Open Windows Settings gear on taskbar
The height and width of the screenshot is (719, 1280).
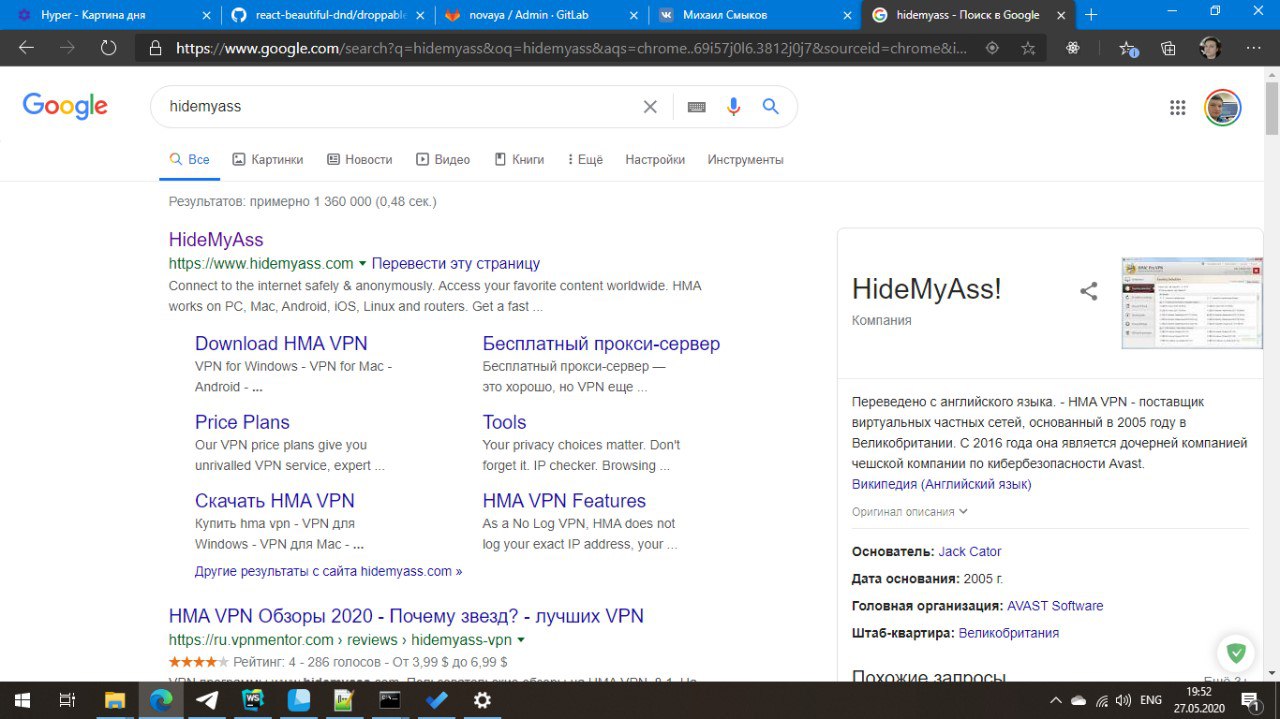coord(482,700)
